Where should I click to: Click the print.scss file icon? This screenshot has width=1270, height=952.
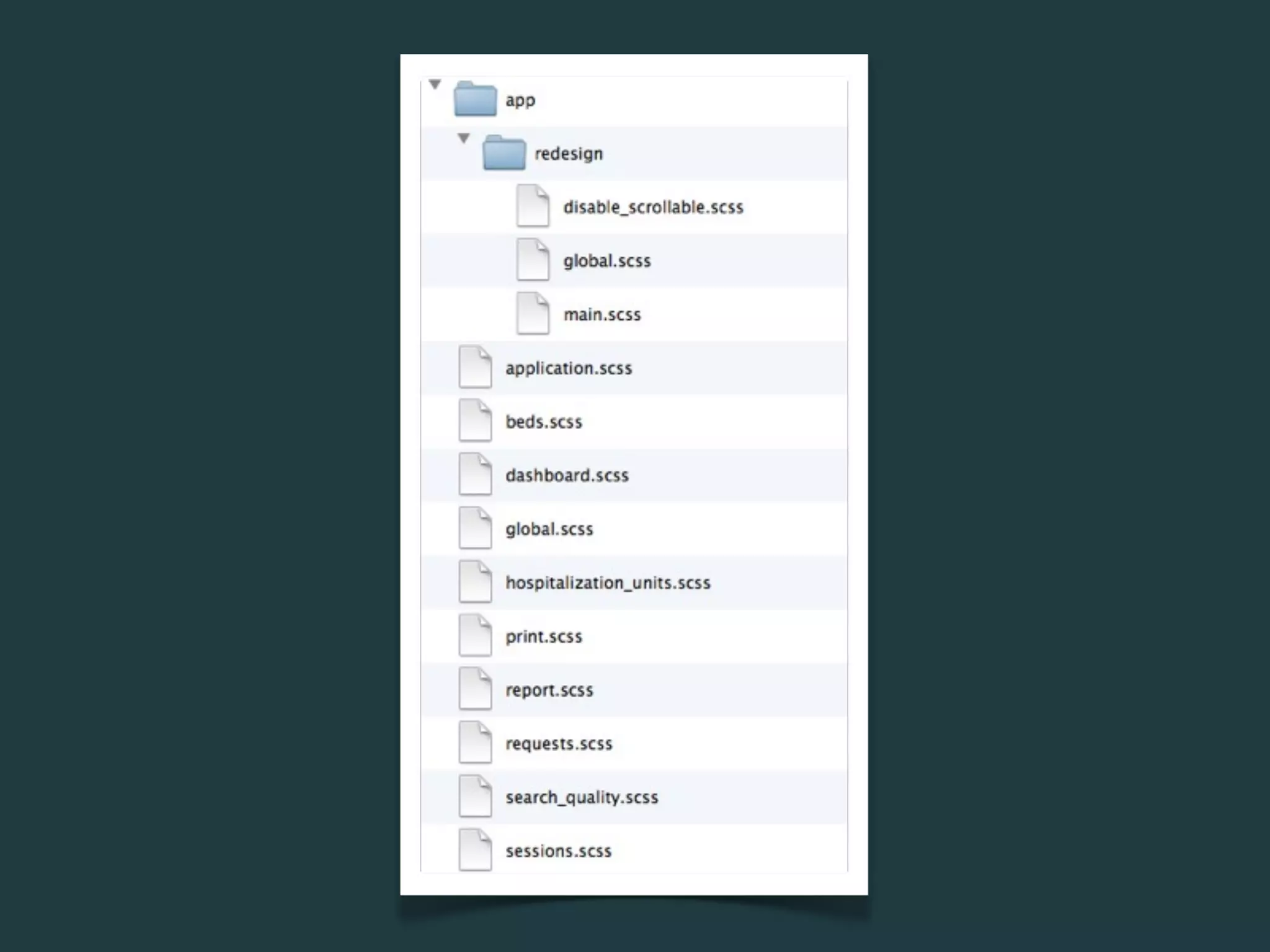tap(475, 635)
